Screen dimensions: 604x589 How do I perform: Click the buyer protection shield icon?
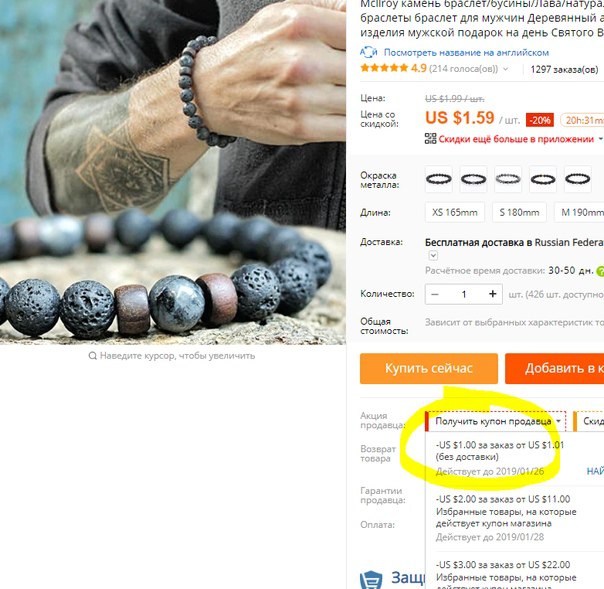(371, 580)
